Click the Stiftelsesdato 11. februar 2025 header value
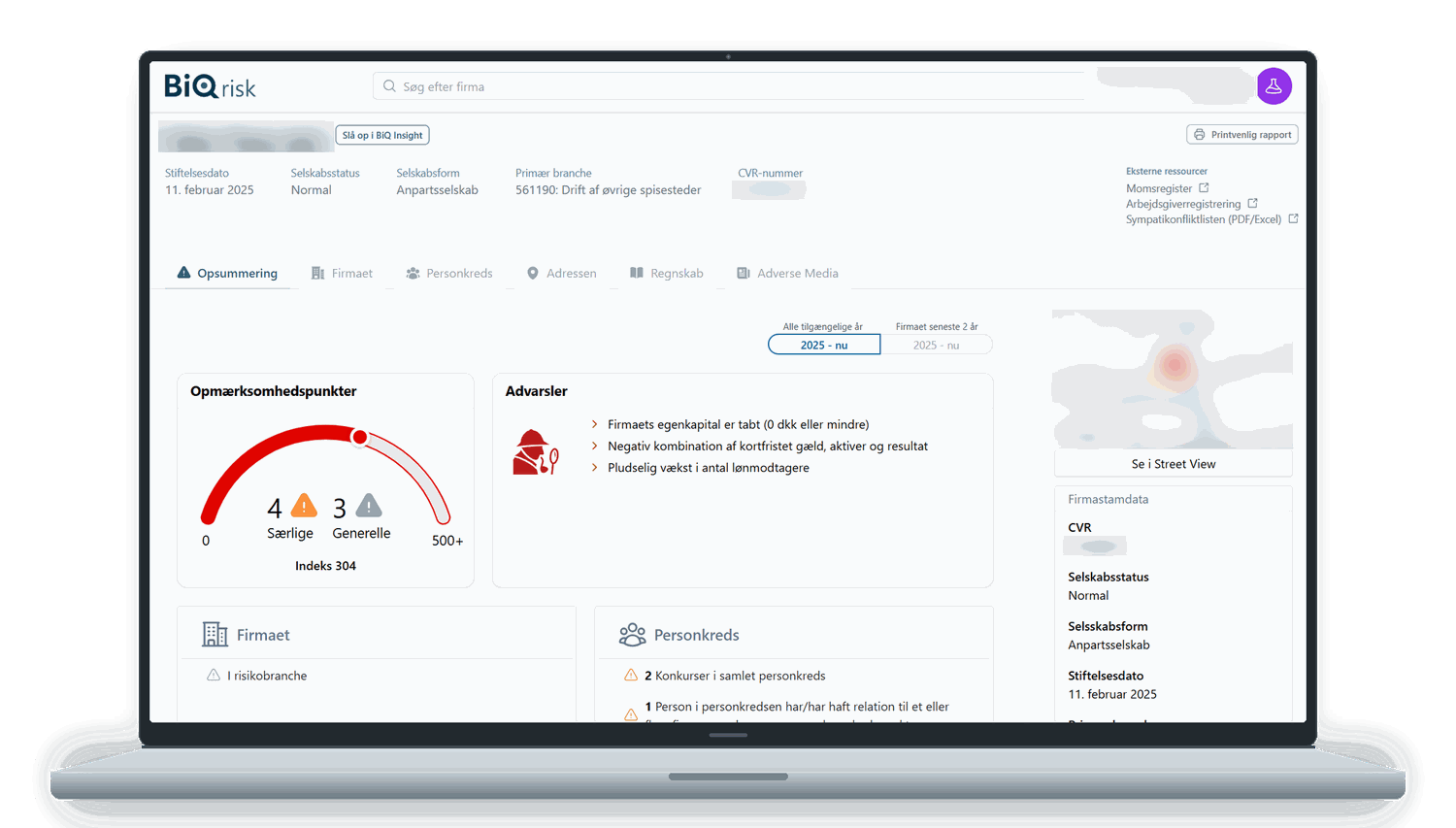 [x=210, y=190]
